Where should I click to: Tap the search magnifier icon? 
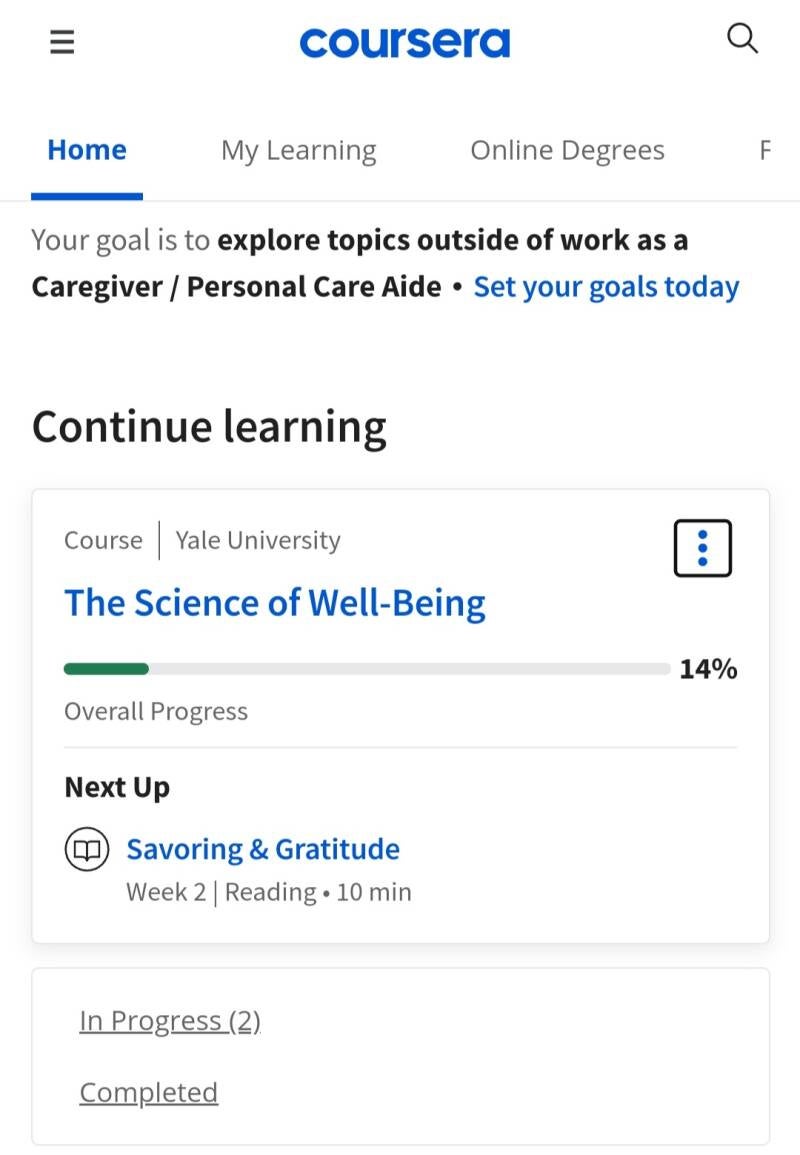742,40
